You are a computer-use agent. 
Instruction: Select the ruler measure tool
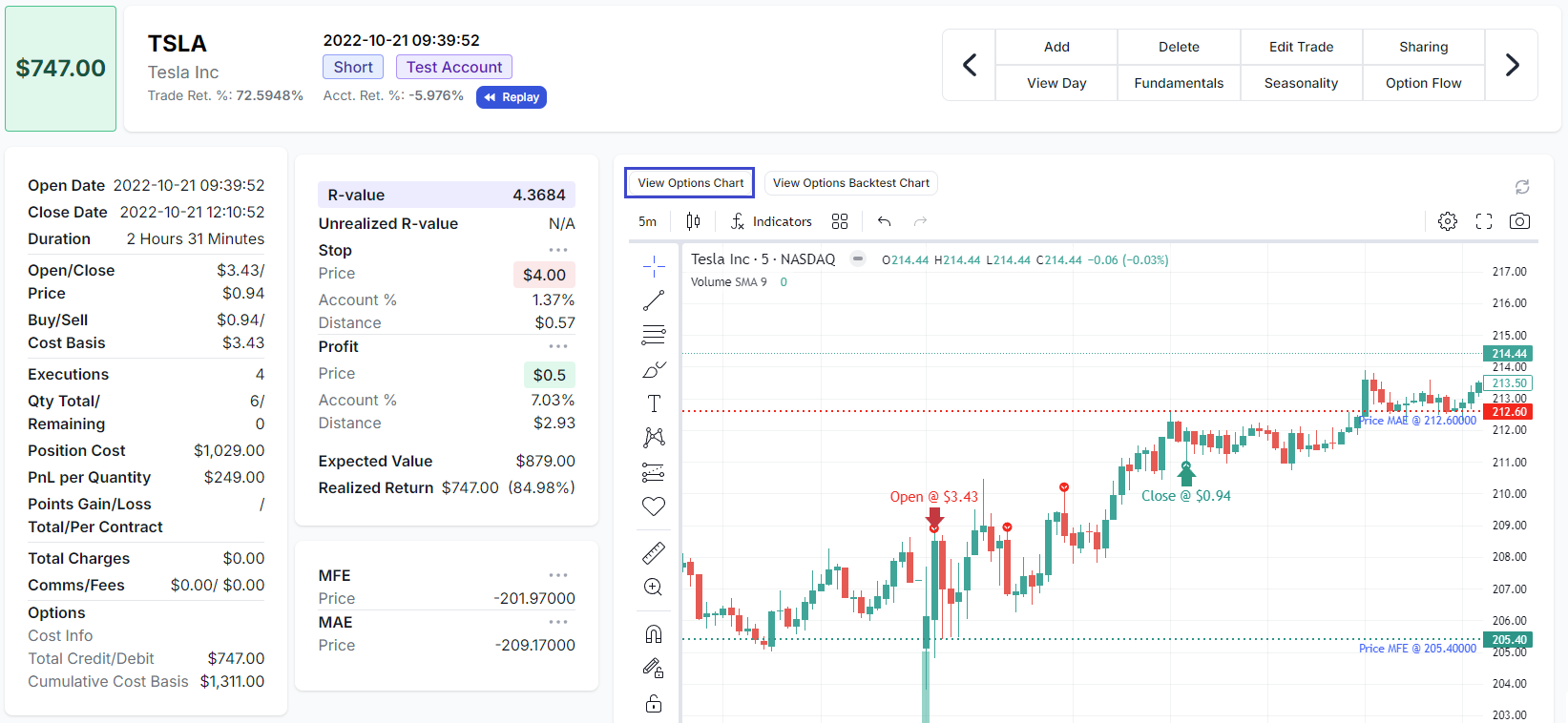click(654, 552)
